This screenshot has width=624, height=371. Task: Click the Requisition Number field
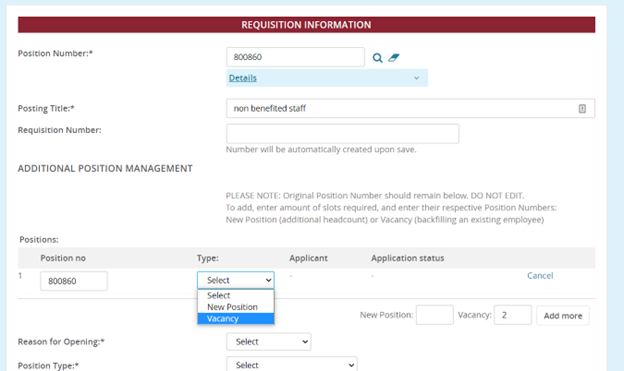(342, 133)
